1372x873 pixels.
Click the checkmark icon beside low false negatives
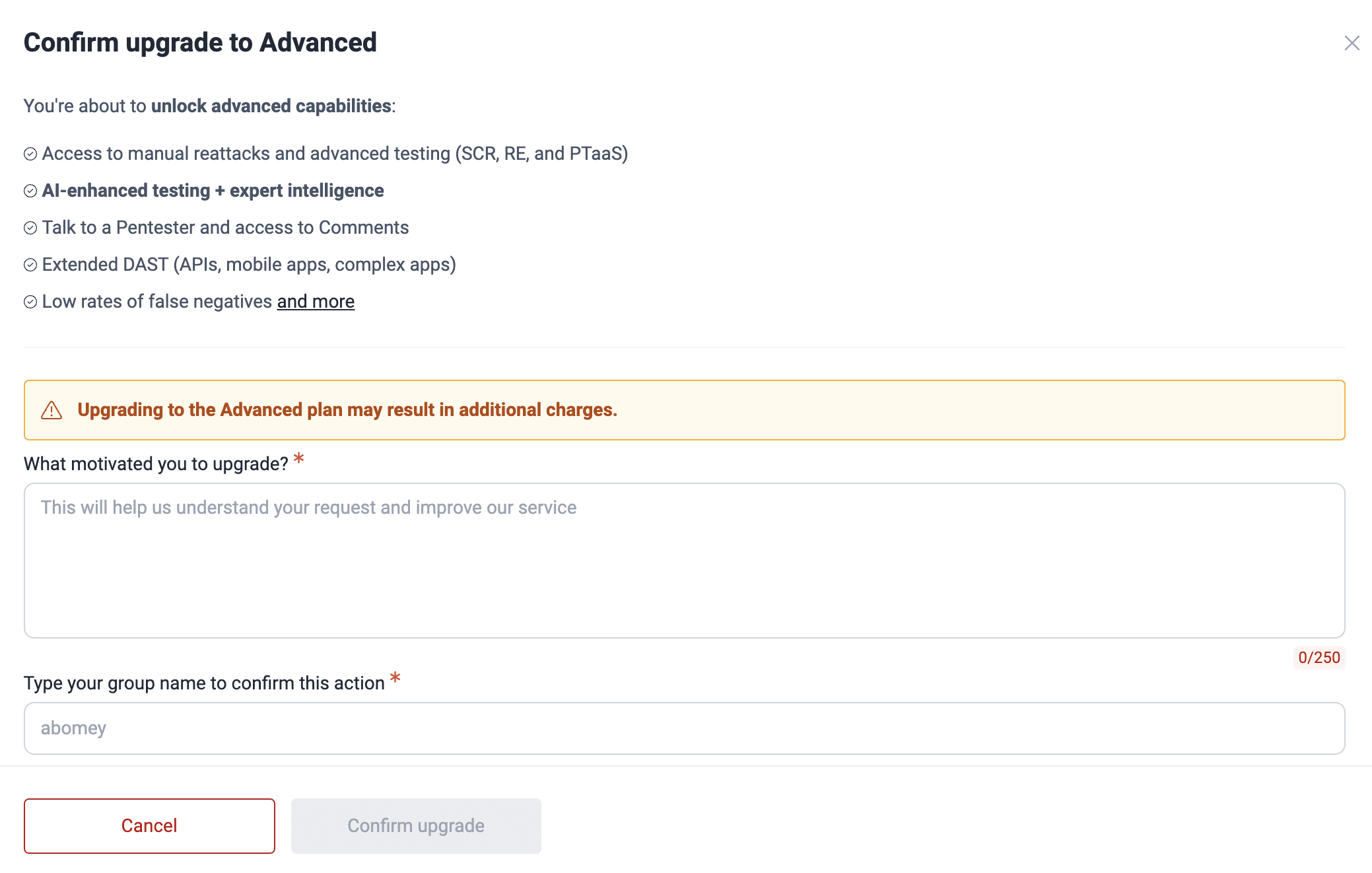pyautogui.click(x=30, y=302)
